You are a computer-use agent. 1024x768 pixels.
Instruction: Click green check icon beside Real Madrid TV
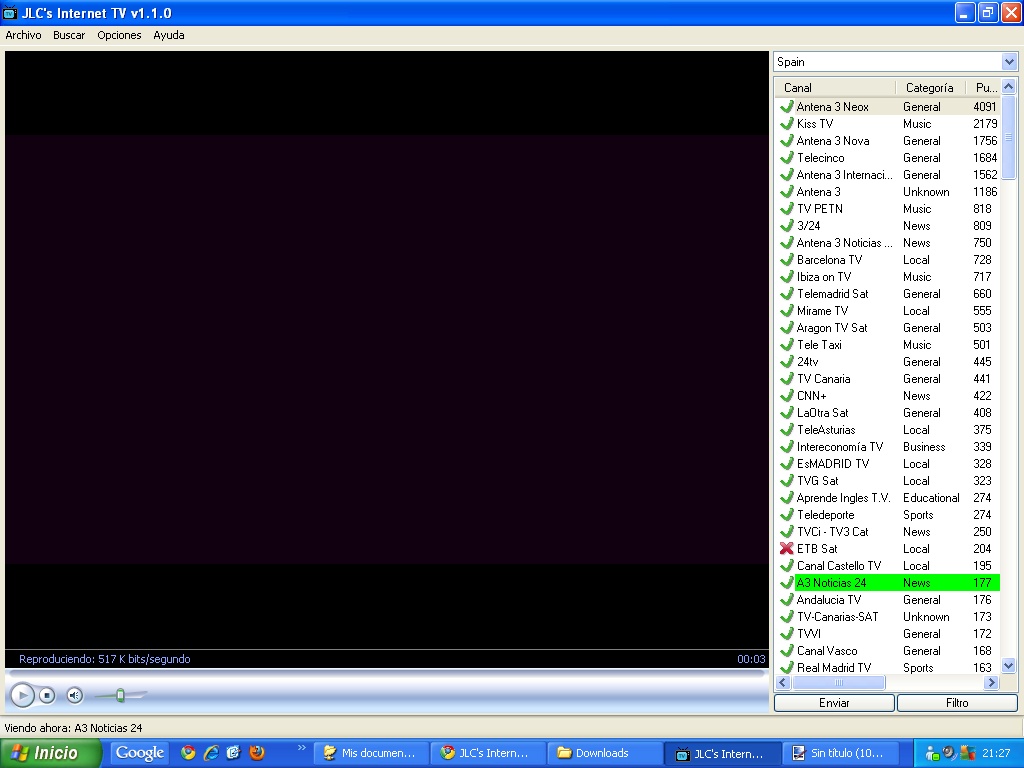[786, 667]
